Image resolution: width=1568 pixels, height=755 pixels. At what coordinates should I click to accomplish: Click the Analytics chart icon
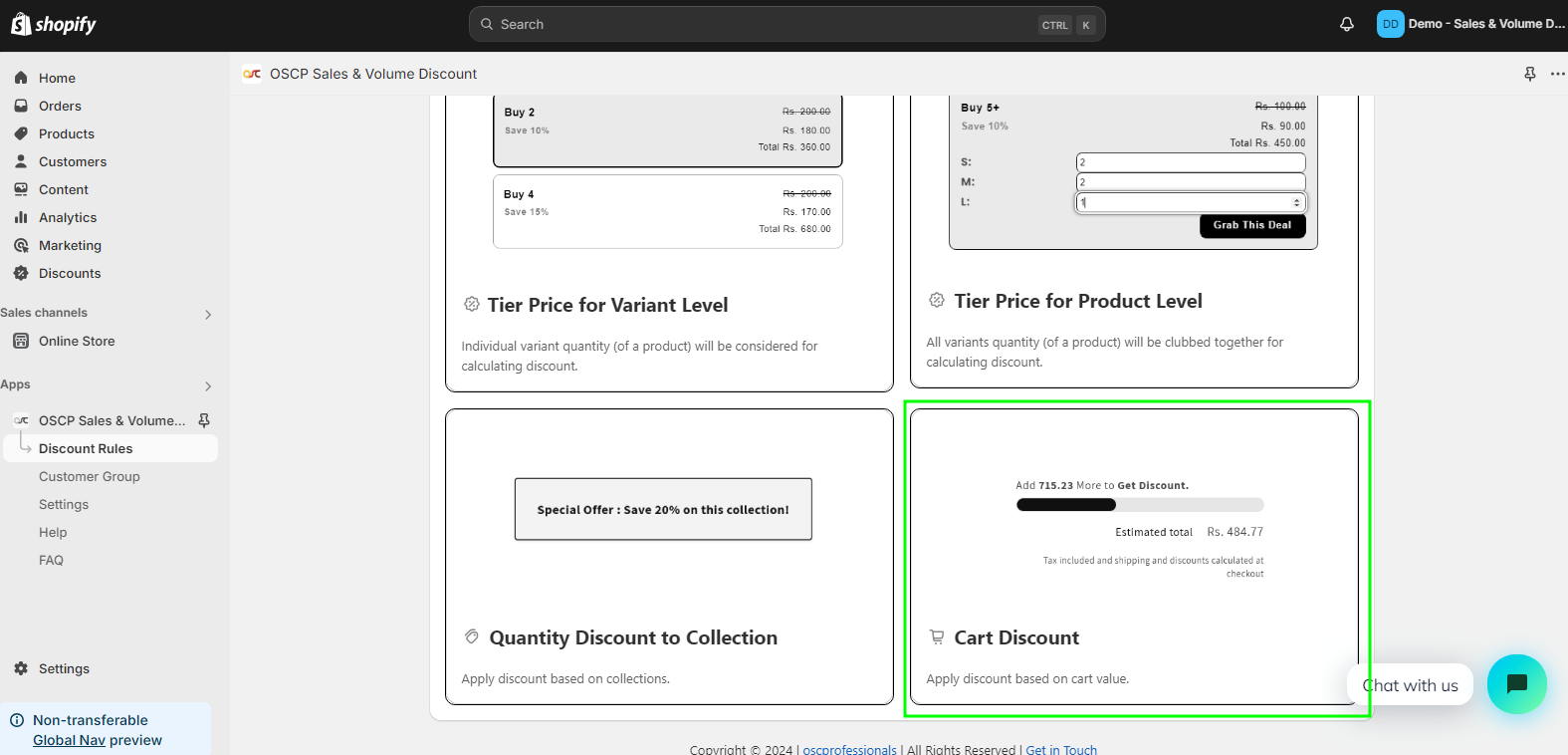[x=21, y=217]
